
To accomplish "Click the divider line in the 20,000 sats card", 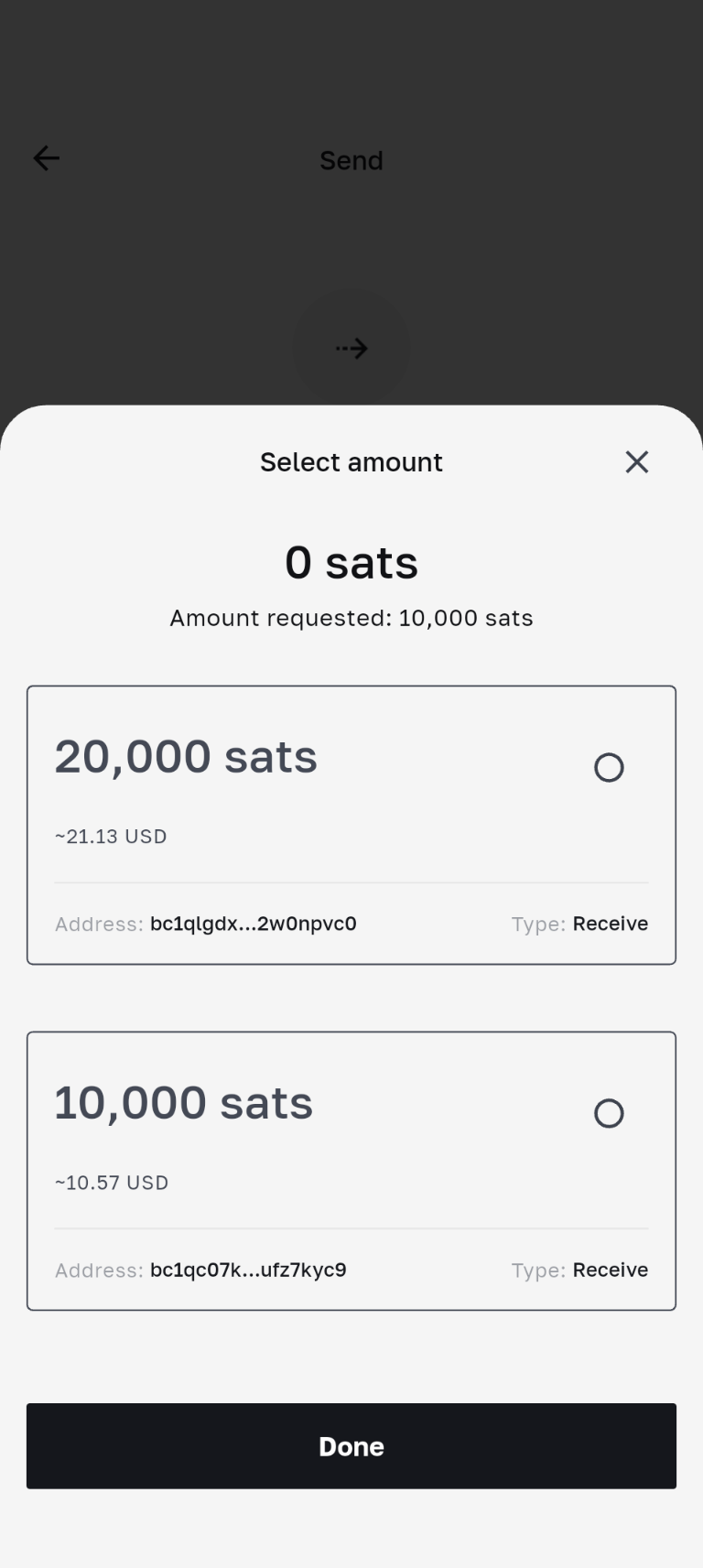I will click(351, 882).
